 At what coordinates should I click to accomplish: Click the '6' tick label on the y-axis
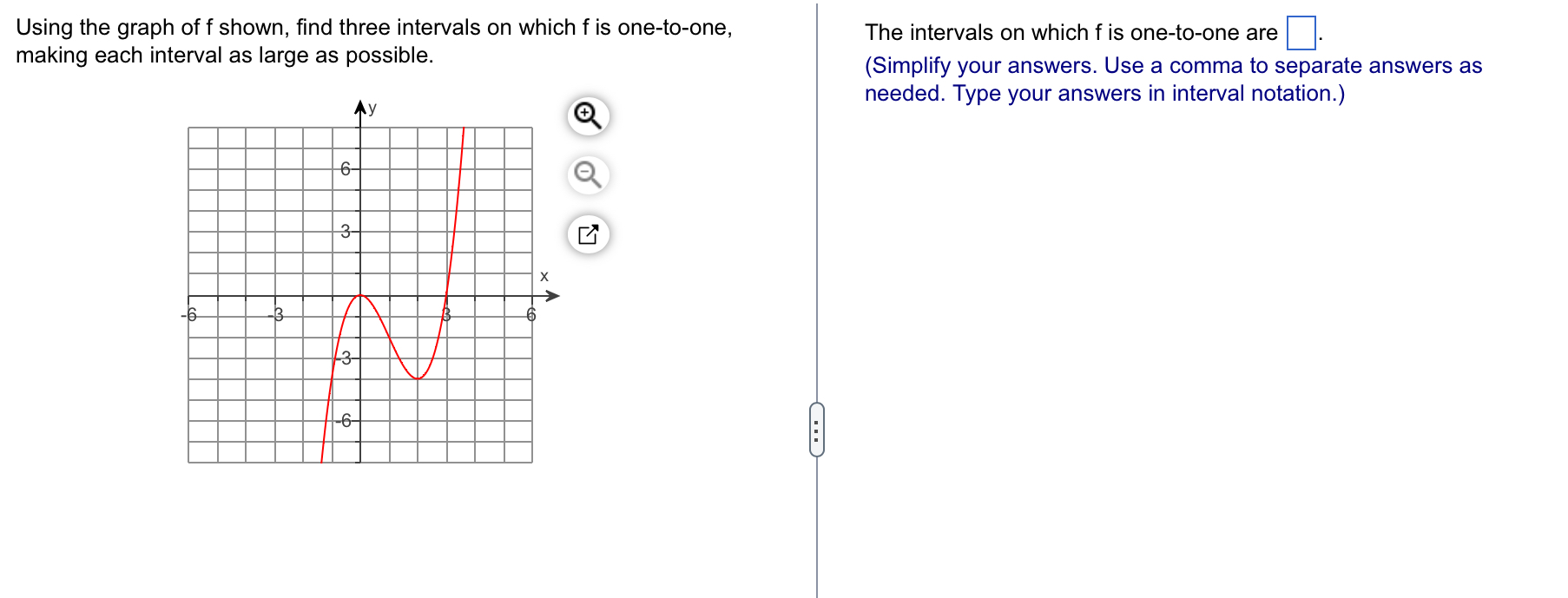[344, 168]
